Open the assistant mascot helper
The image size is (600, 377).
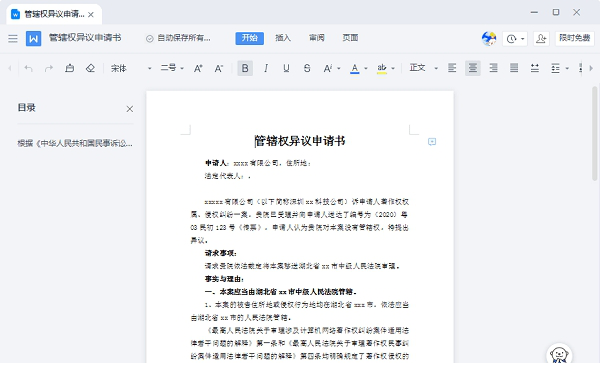tap(559, 354)
